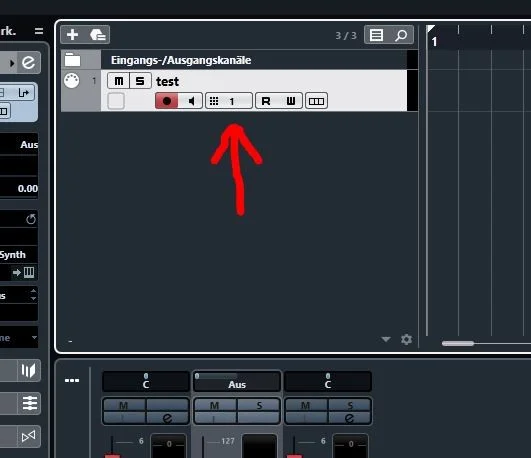Open MIDI channel selector showing 1
Image resolution: width=531 pixels, height=458 pixels.
tap(229, 101)
